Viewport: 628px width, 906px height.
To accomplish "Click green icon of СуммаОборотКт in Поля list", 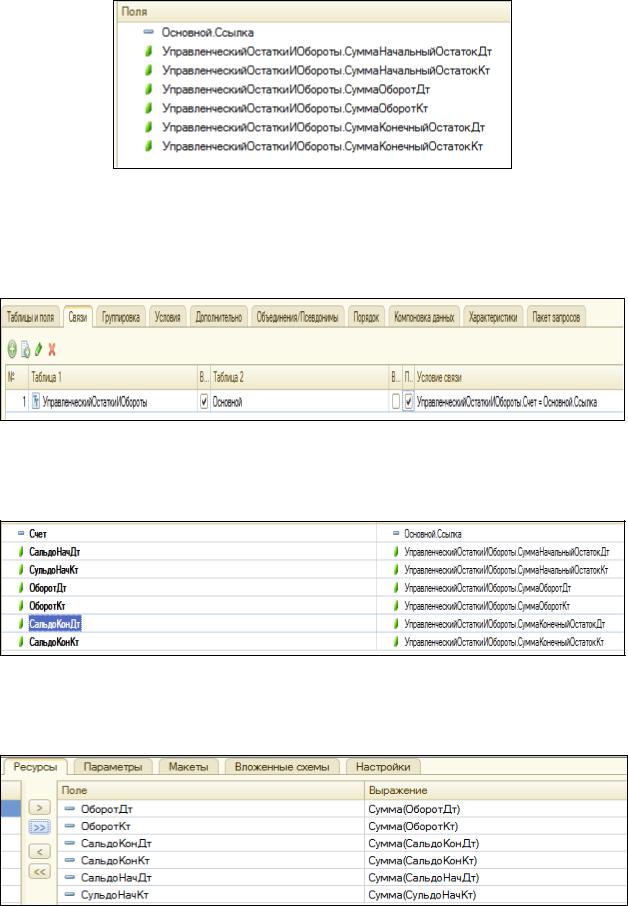I will (x=148, y=109).
